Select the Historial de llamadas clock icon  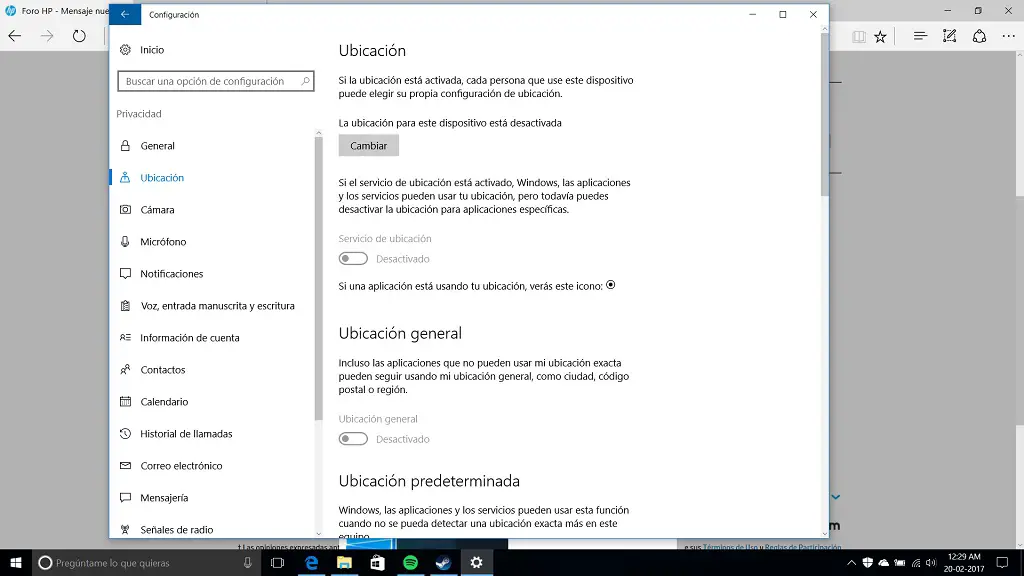125,434
